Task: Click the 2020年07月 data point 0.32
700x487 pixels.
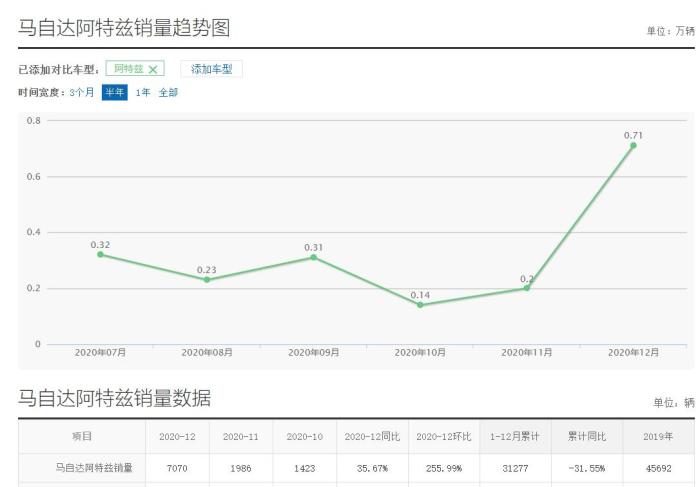Action: click(100, 254)
